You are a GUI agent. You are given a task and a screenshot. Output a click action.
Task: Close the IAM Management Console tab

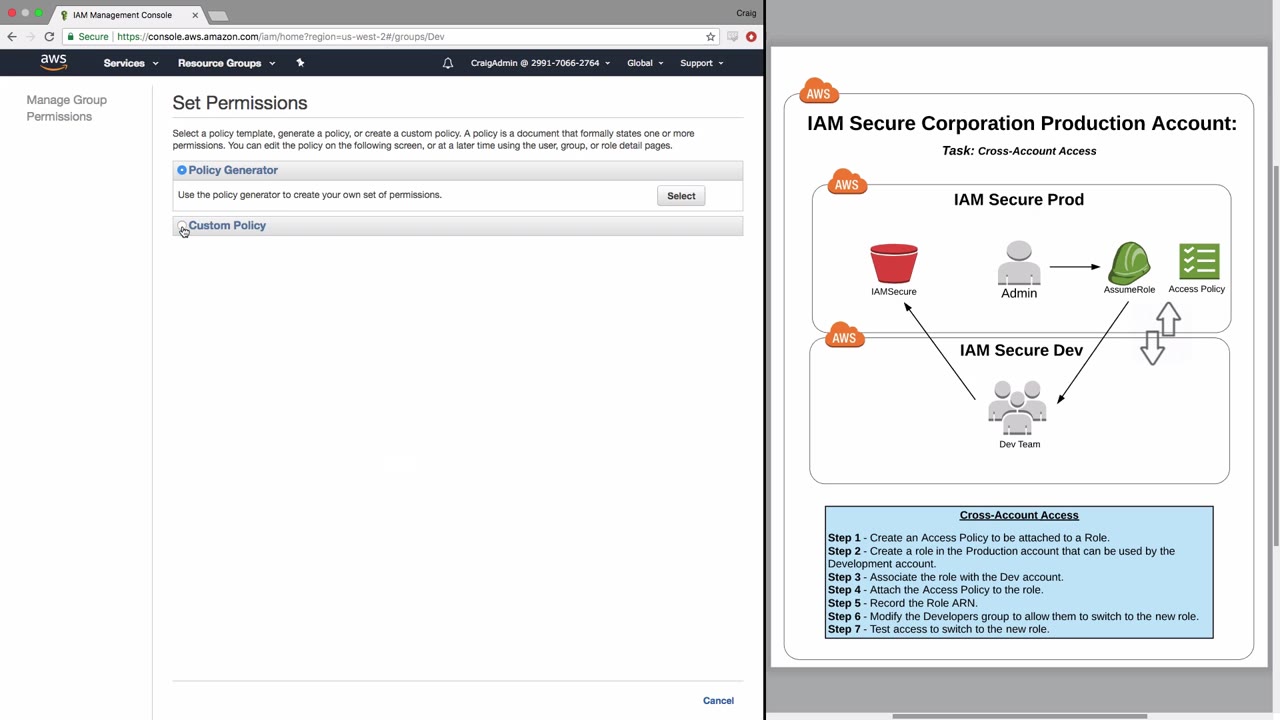pyautogui.click(x=195, y=15)
